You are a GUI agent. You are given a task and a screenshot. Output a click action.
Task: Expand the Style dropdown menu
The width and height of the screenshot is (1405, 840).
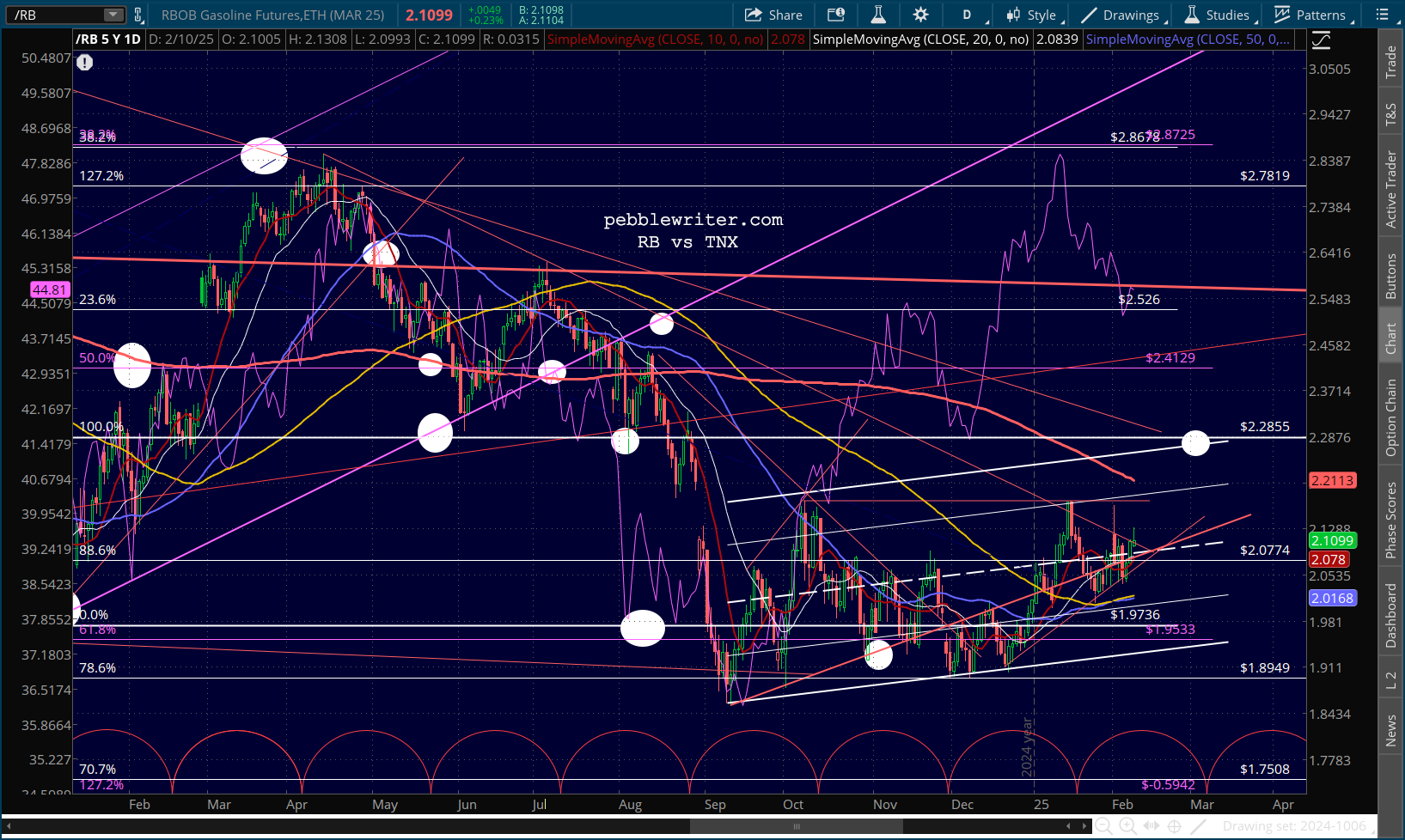point(1034,15)
